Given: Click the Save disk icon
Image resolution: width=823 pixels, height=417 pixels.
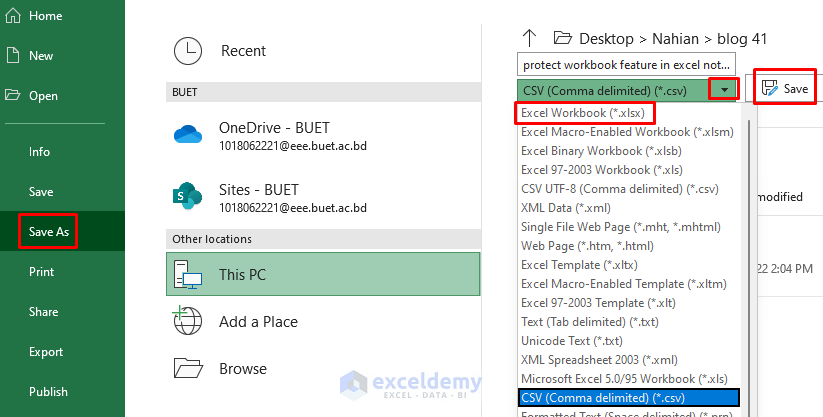Looking at the screenshot, I should pyautogui.click(x=769, y=88).
